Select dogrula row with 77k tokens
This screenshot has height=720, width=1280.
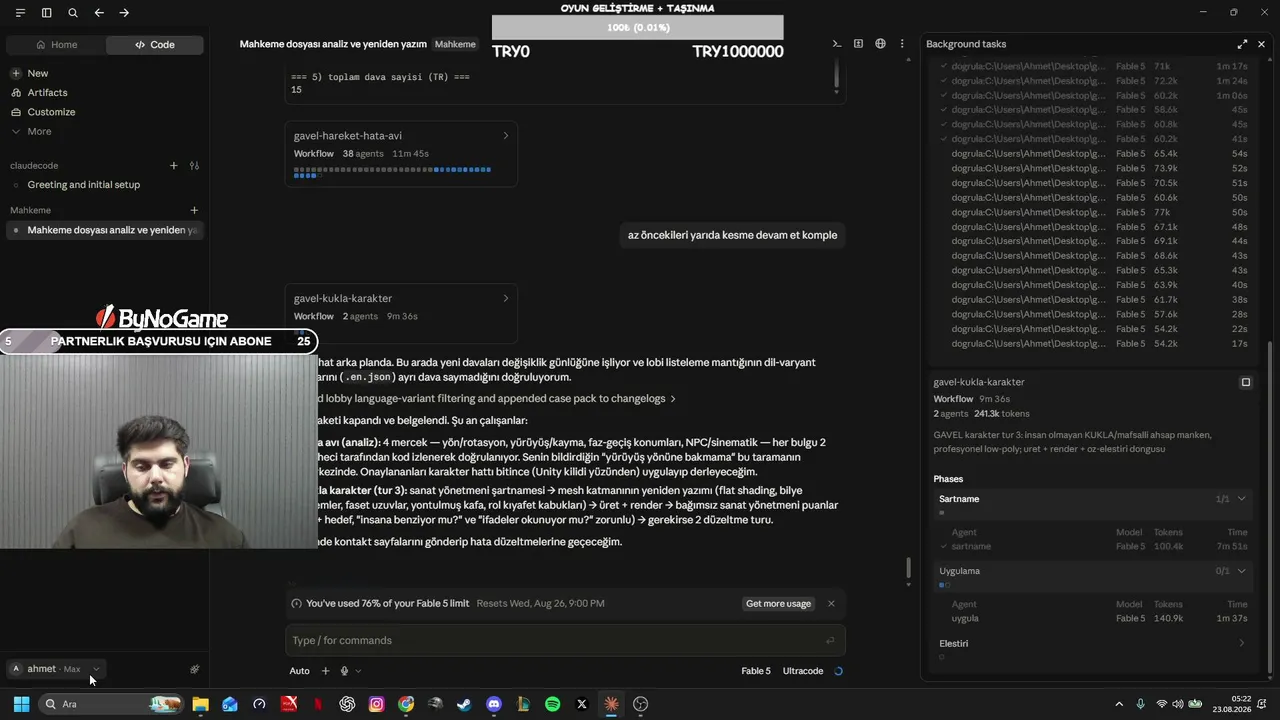tap(1094, 212)
